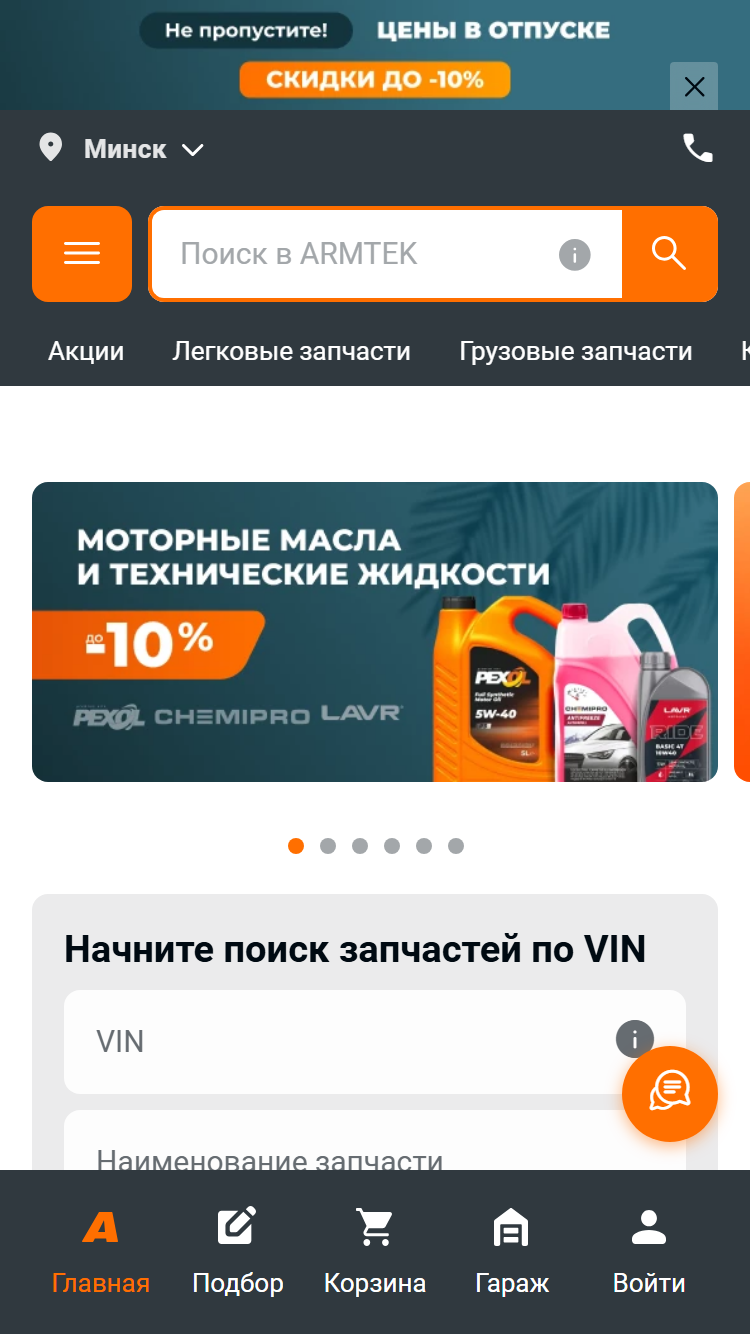Open Грузовые запчасти category

pyautogui.click(x=576, y=351)
